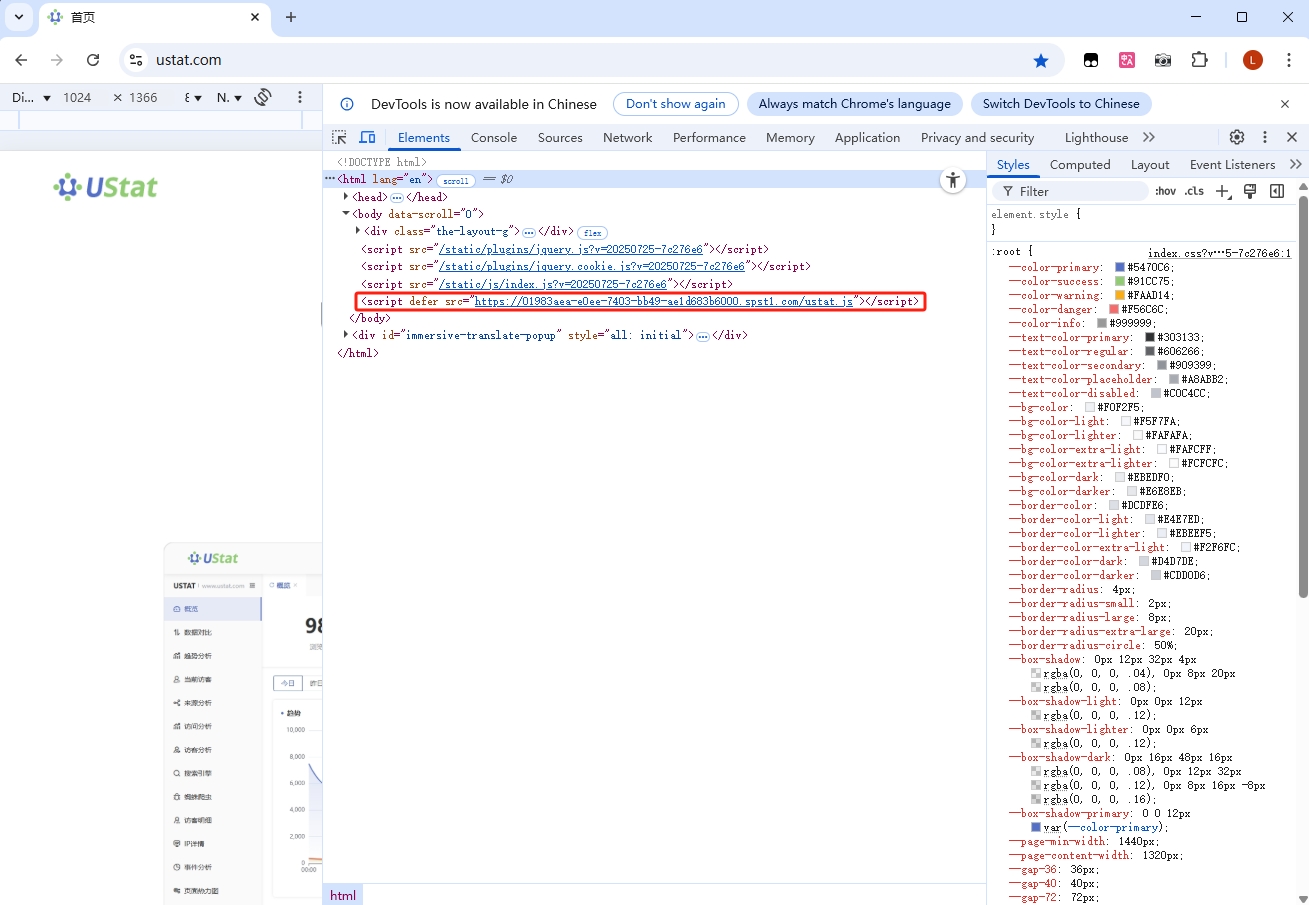Click site information icon in address bar
The image size is (1309, 905).
(x=136, y=60)
